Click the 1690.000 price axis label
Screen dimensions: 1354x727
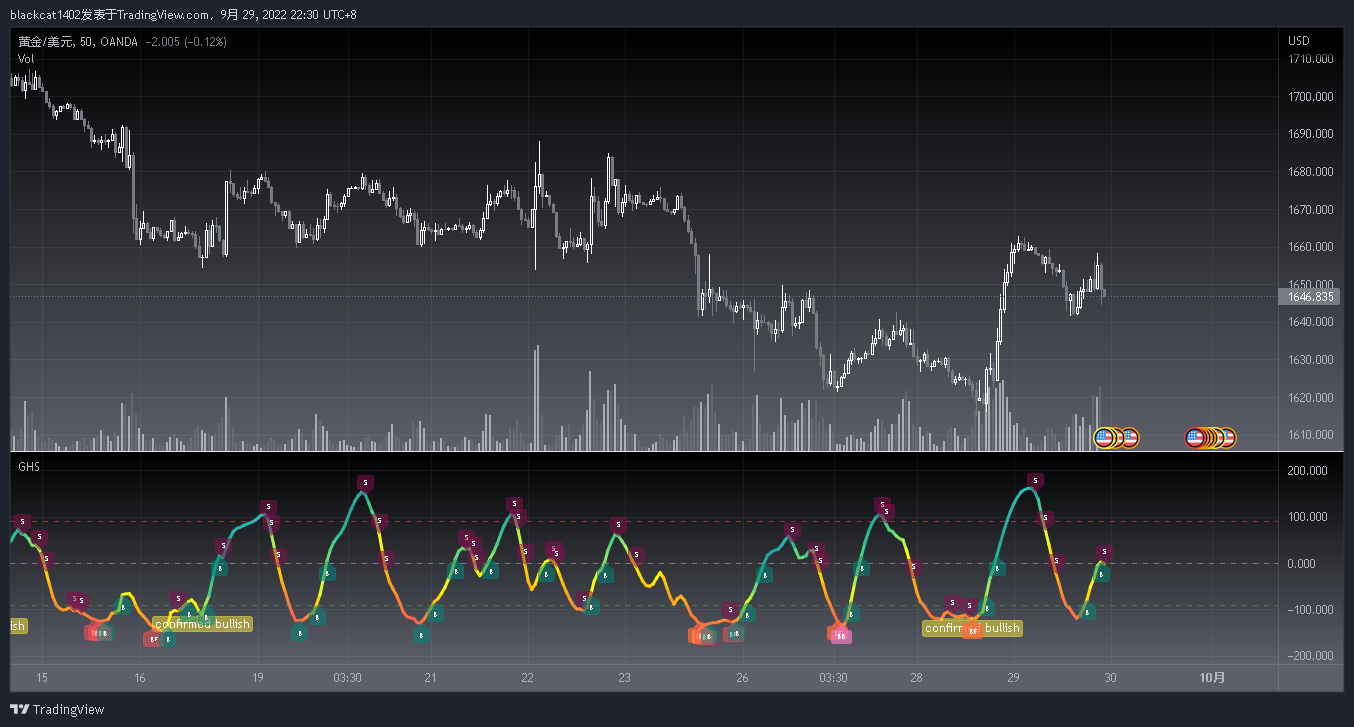[1311, 134]
